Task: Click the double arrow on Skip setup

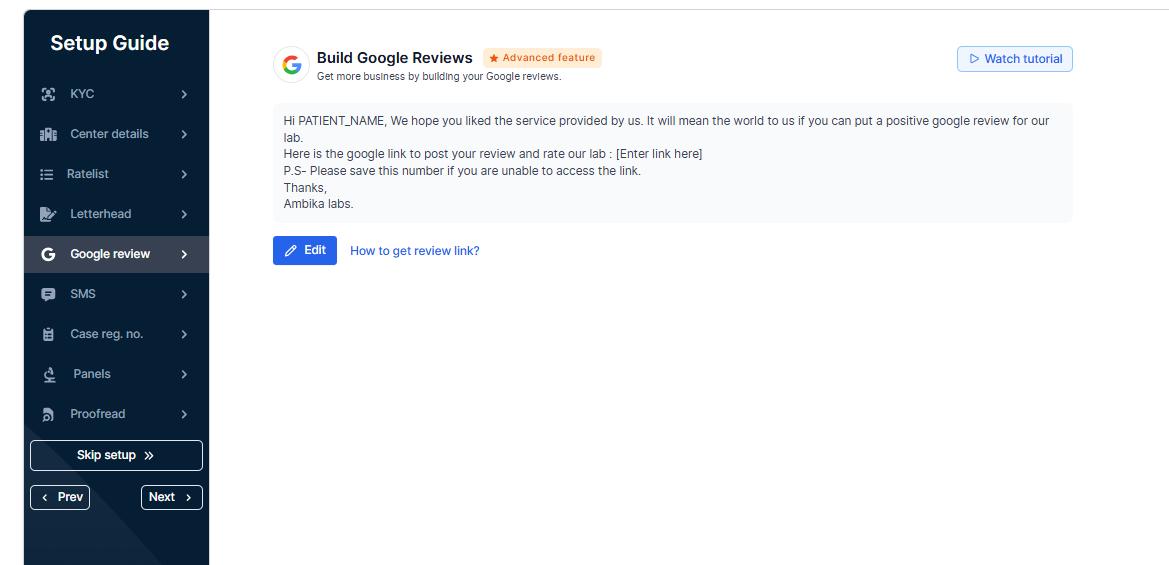Action: 148,455
